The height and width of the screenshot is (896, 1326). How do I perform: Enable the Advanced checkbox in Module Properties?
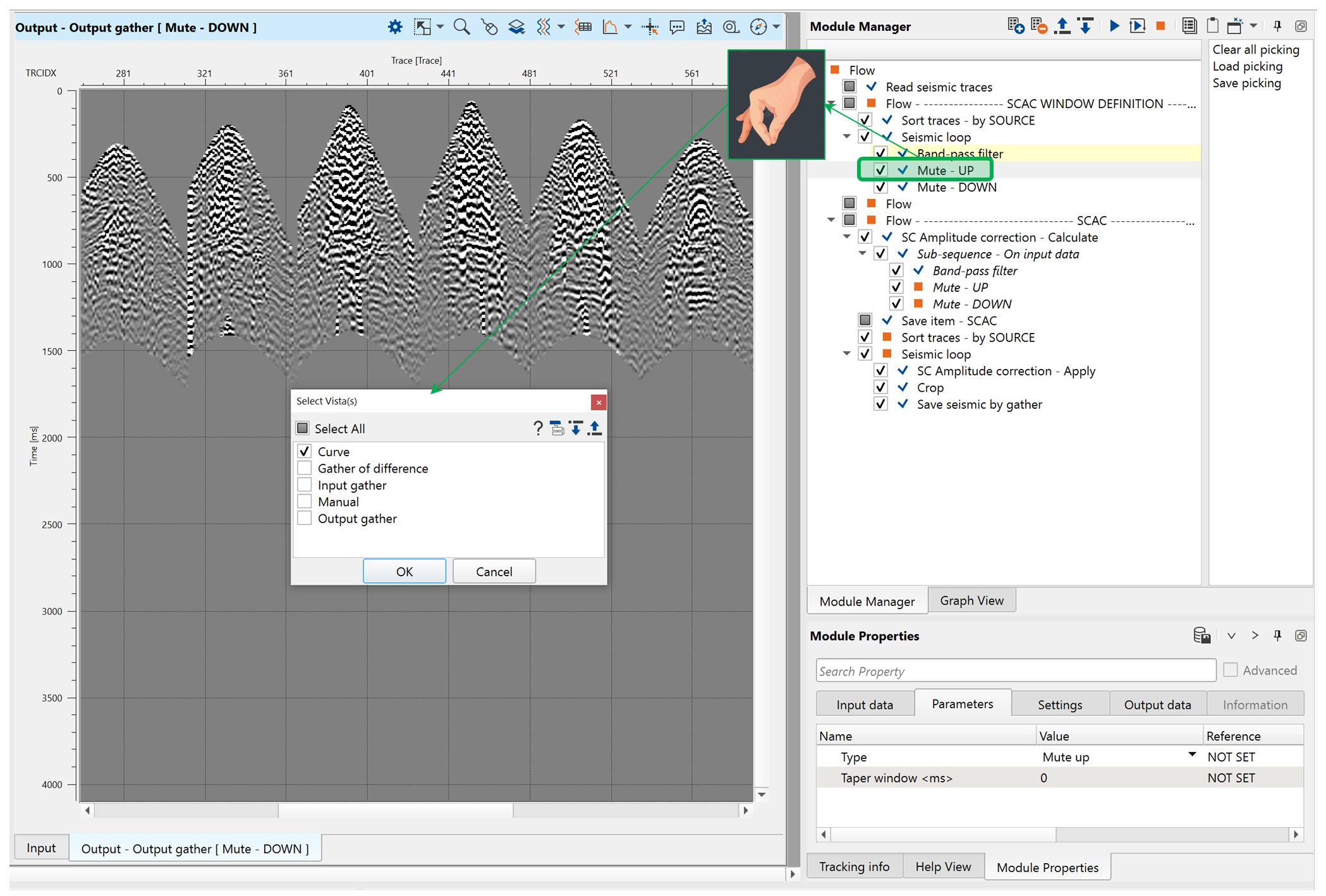(1230, 670)
